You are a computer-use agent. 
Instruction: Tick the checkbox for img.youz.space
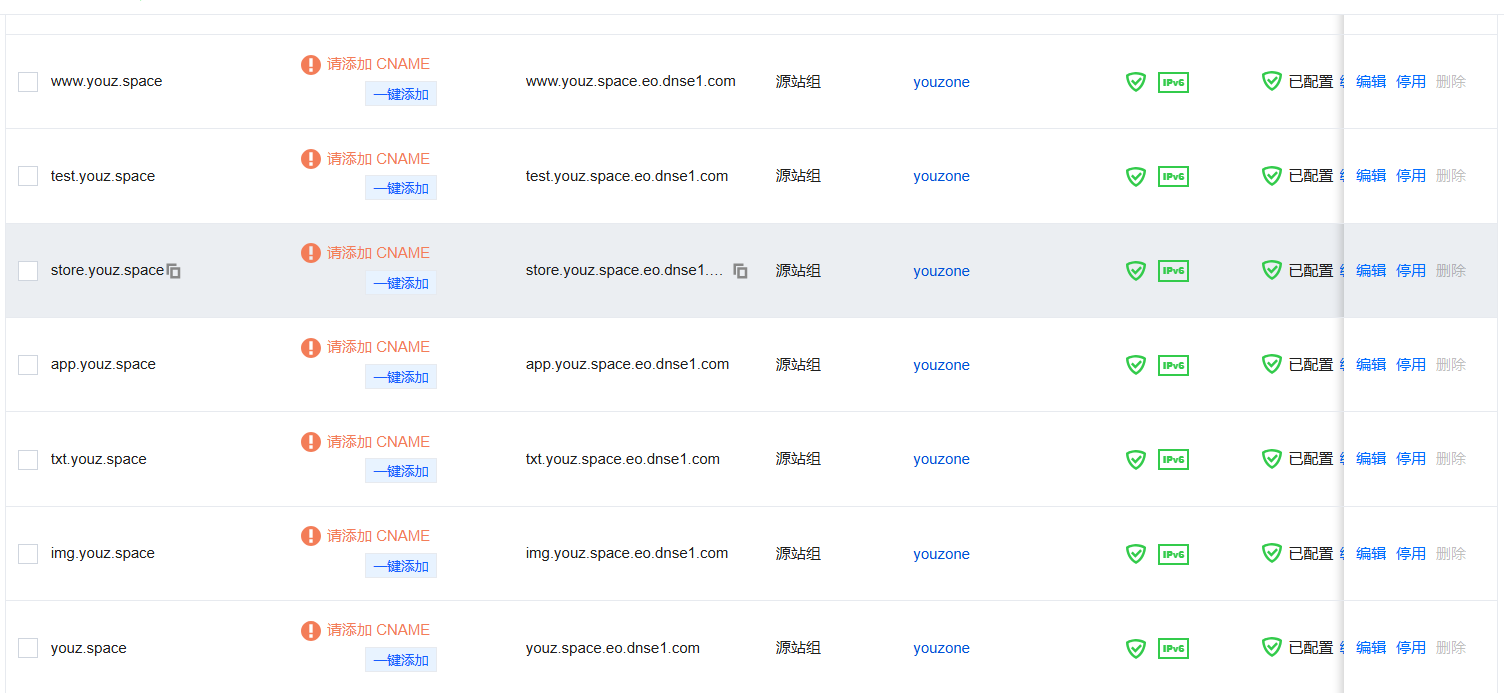point(28,554)
